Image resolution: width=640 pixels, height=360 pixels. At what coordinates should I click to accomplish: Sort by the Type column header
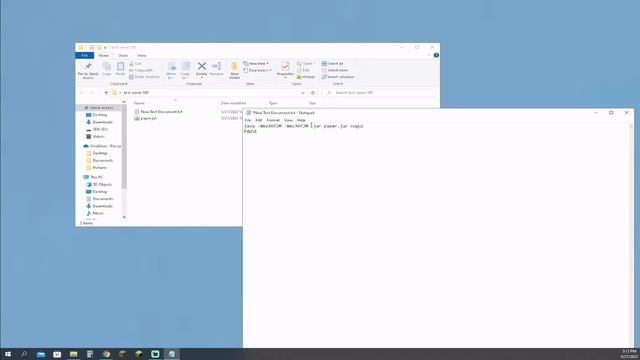click(x=273, y=103)
